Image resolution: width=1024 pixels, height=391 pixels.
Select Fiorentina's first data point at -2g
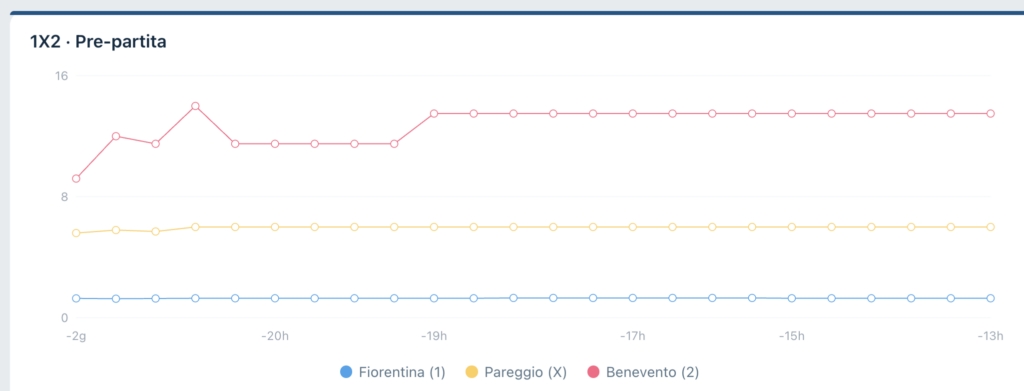[76, 298]
